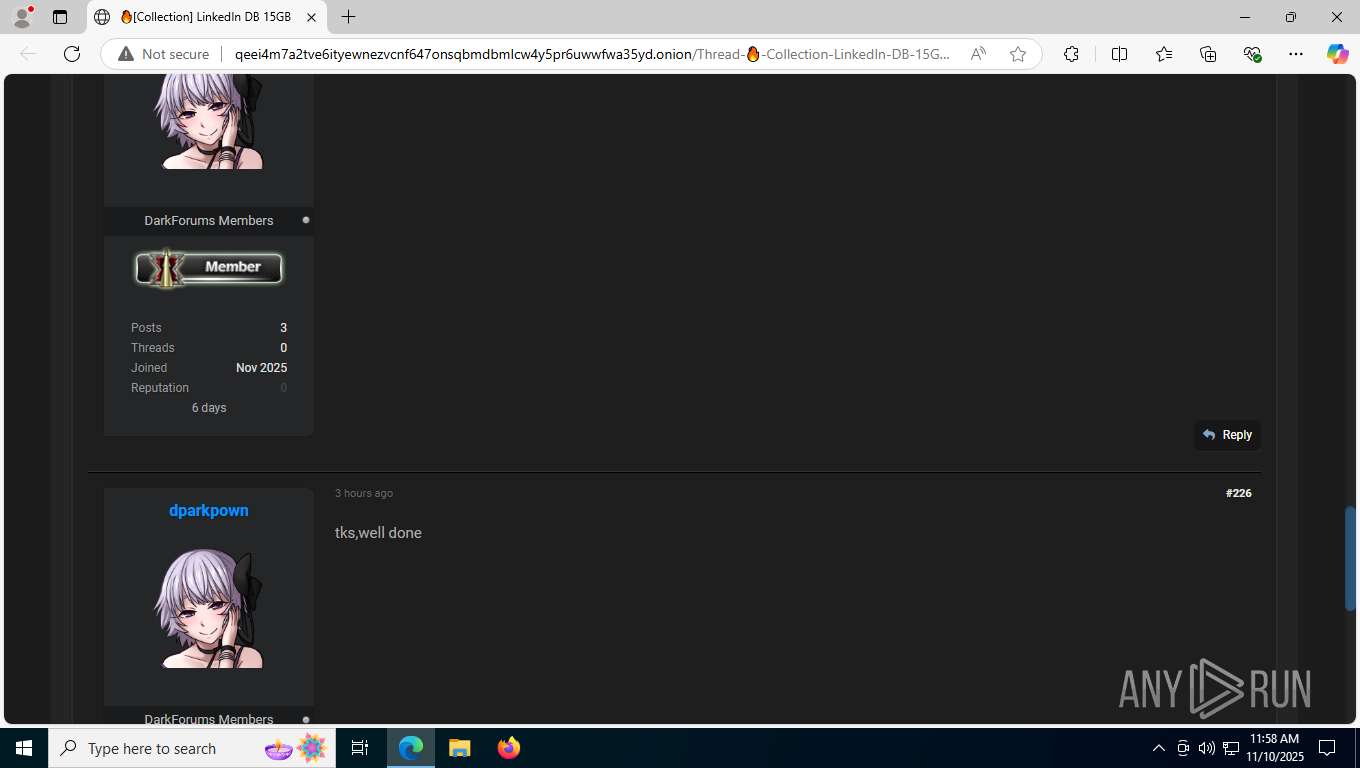
Task: Click the page vertical scrollbar thumb
Action: (x=1351, y=558)
